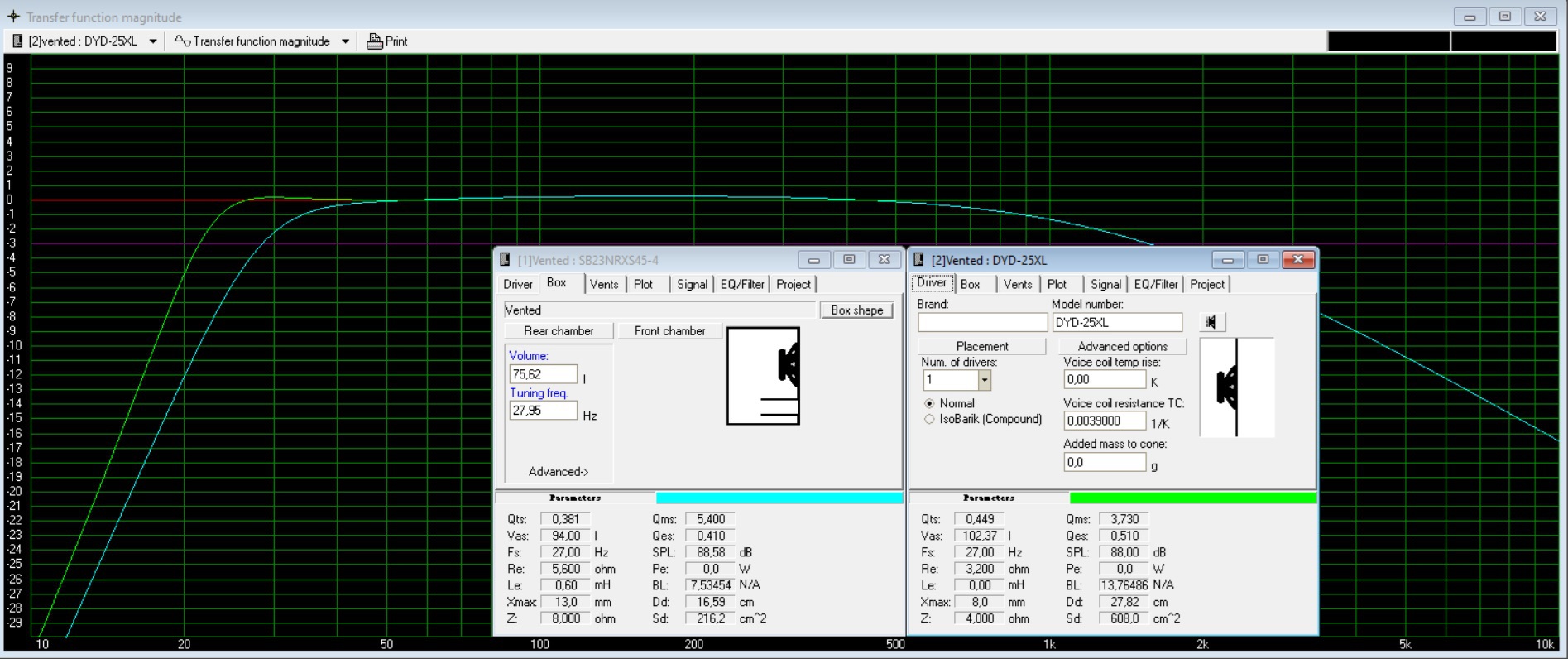1568x659 pixels.
Task: Open the Plot tab in the DYD-25XL window
Action: point(1057,284)
